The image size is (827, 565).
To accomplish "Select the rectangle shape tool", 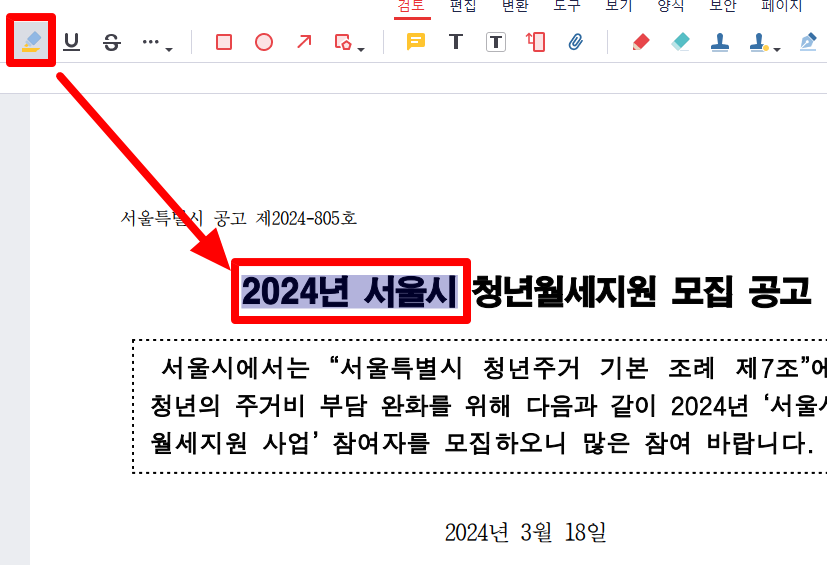I will (x=224, y=42).
